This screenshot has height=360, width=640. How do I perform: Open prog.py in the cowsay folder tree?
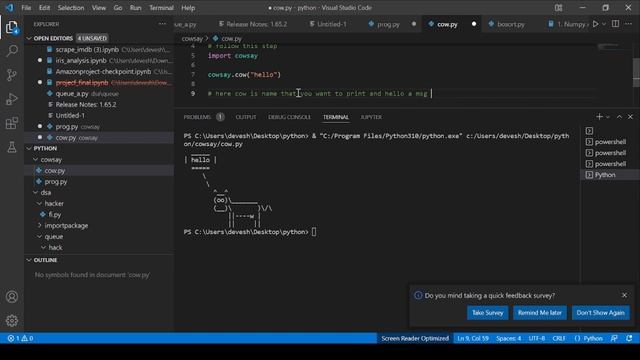click(x=99, y=182)
